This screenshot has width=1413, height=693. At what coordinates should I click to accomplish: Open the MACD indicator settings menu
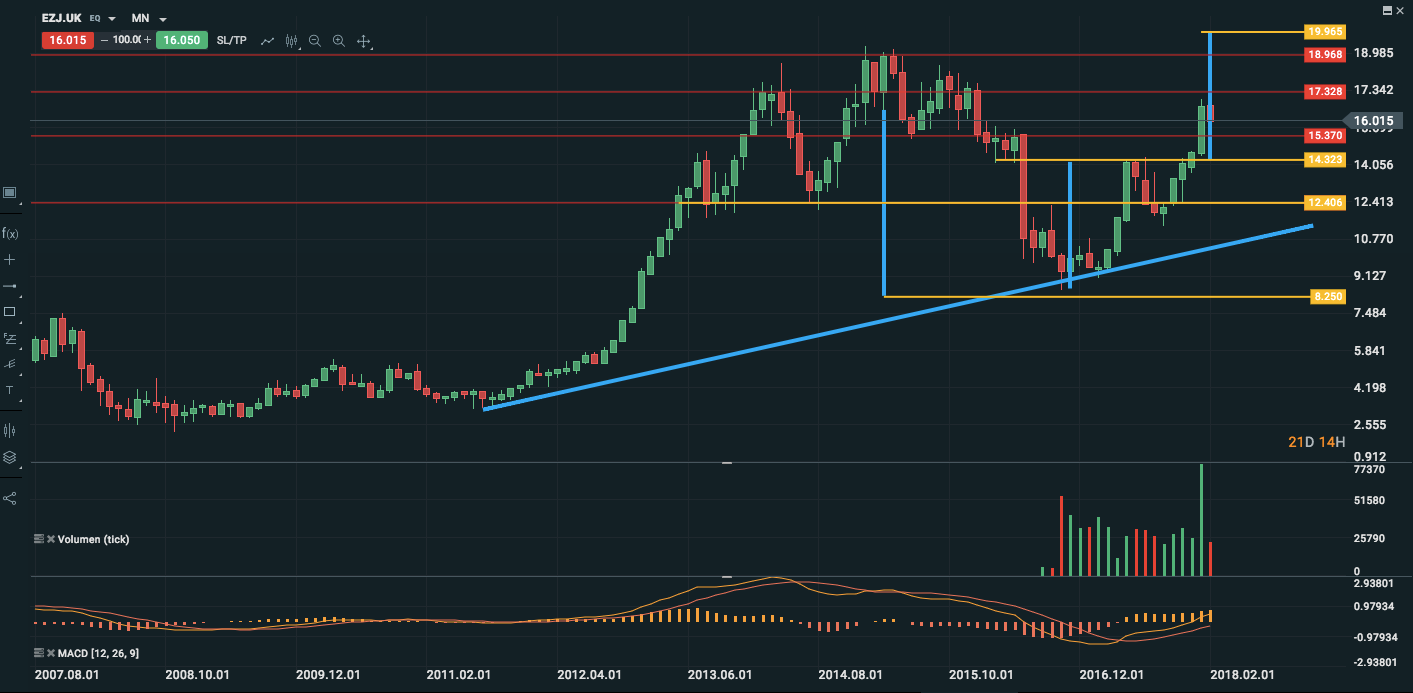coord(39,653)
